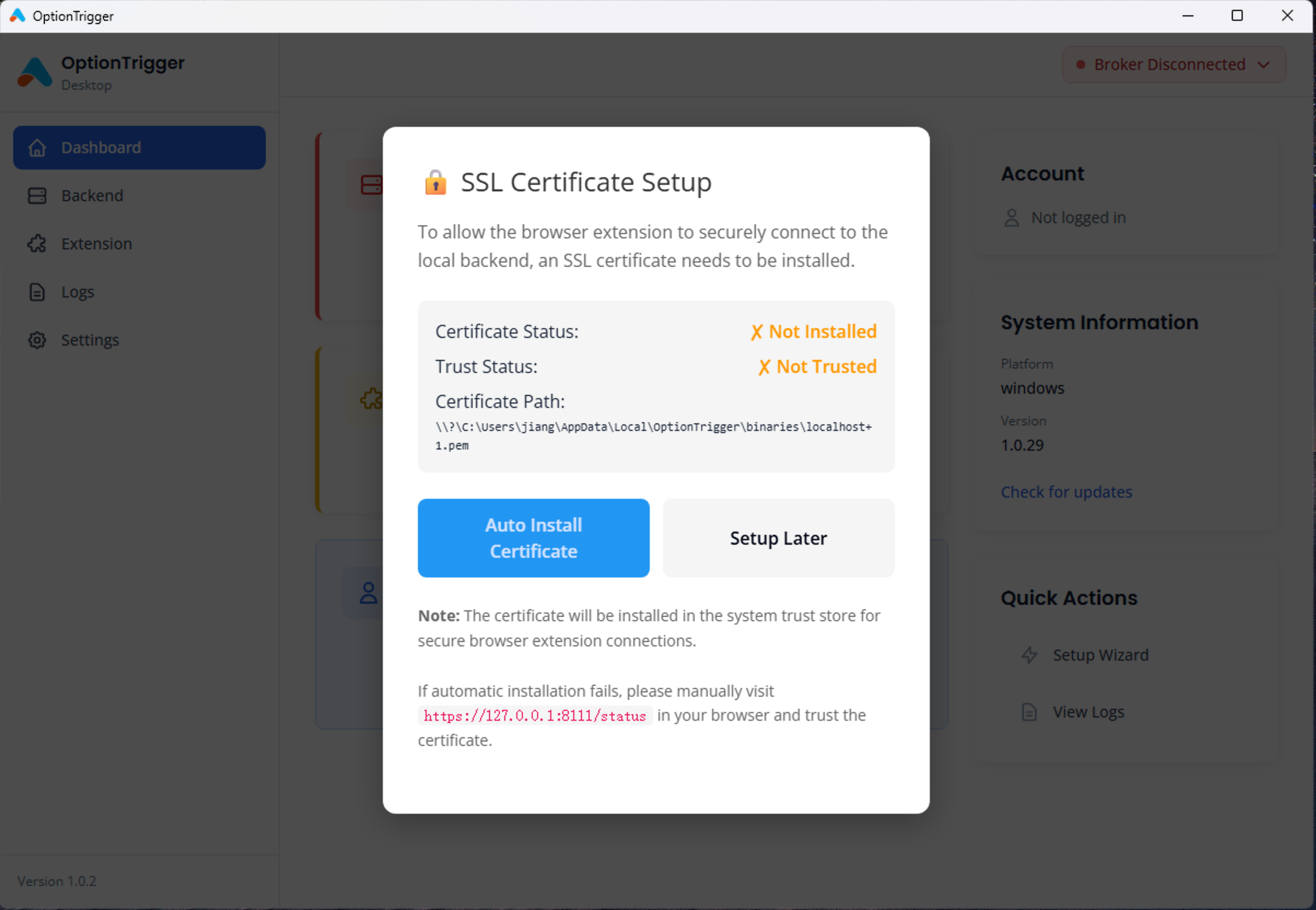Click the Quick Actions heading
The width and height of the screenshot is (1316, 910).
click(1069, 598)
